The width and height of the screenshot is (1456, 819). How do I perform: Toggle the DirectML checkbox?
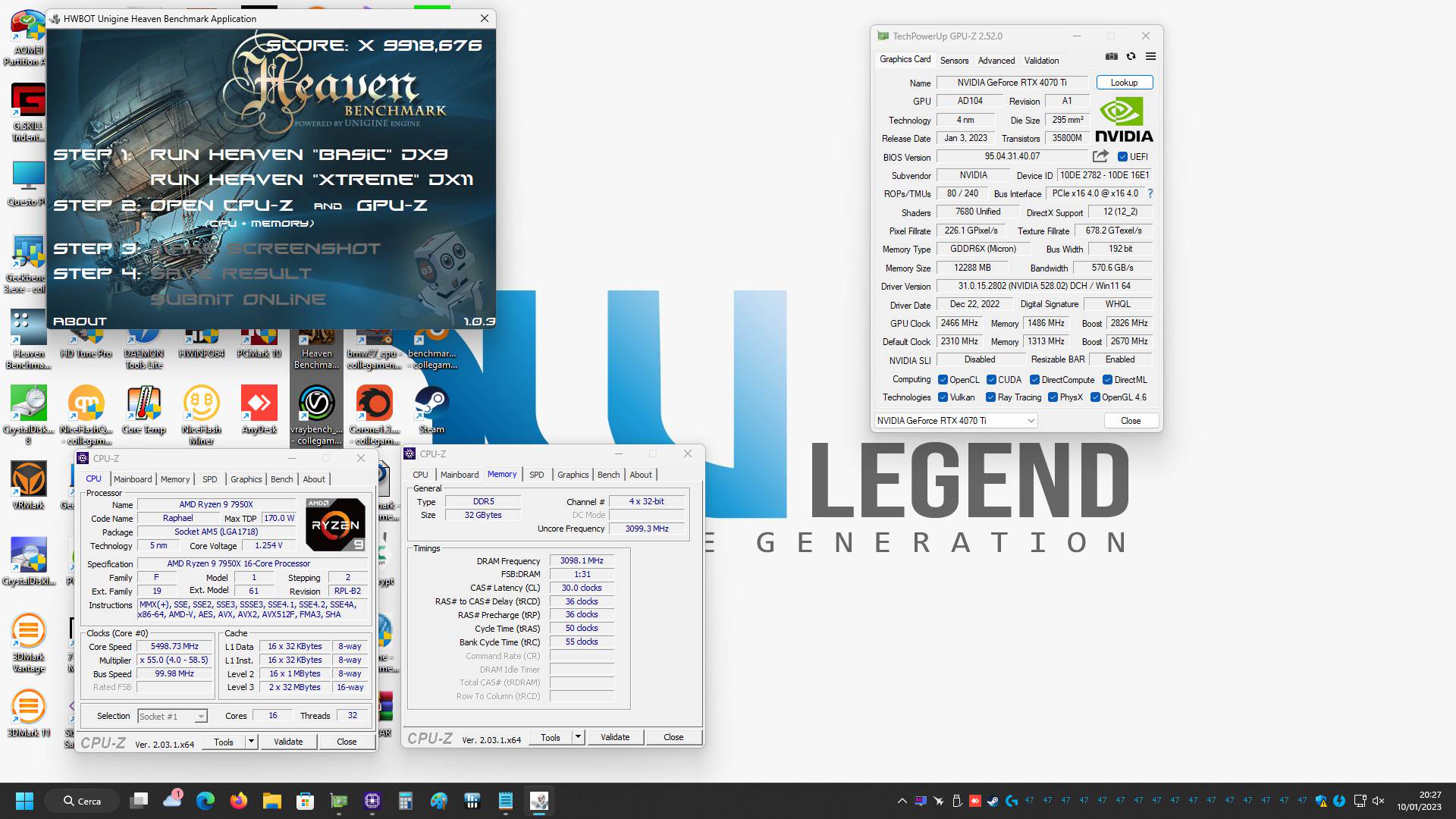[1107, 380]
